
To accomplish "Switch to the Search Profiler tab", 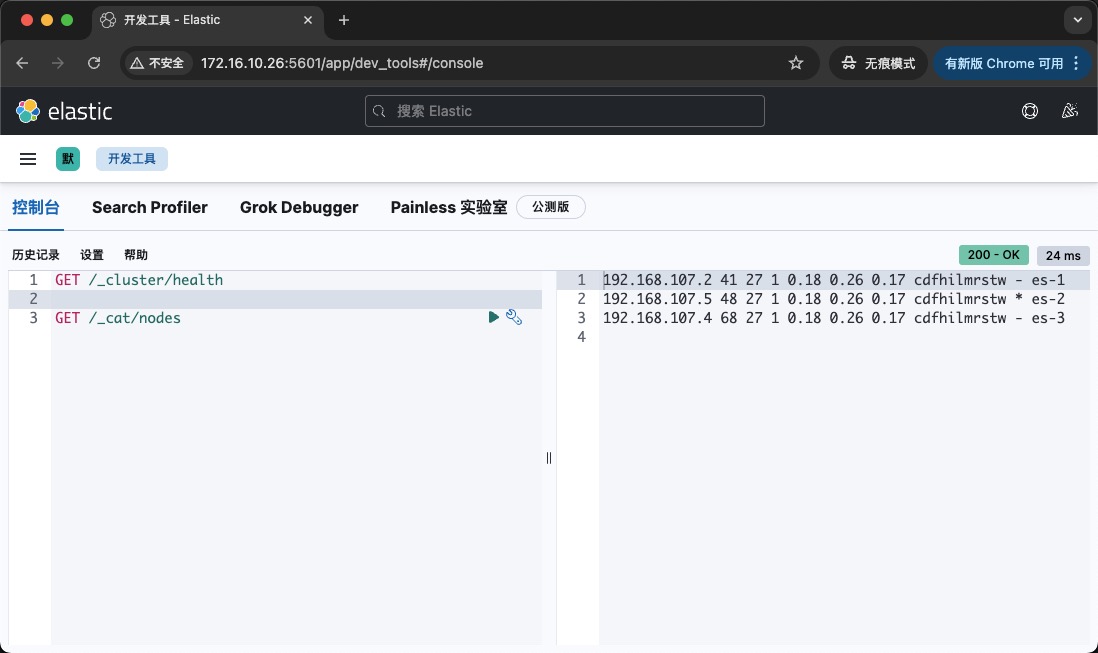I will pos(150,207).
